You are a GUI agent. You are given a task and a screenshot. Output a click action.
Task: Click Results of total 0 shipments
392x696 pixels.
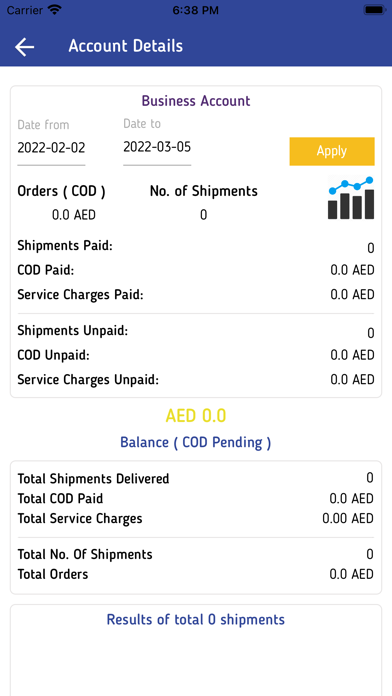pos(196,620)
